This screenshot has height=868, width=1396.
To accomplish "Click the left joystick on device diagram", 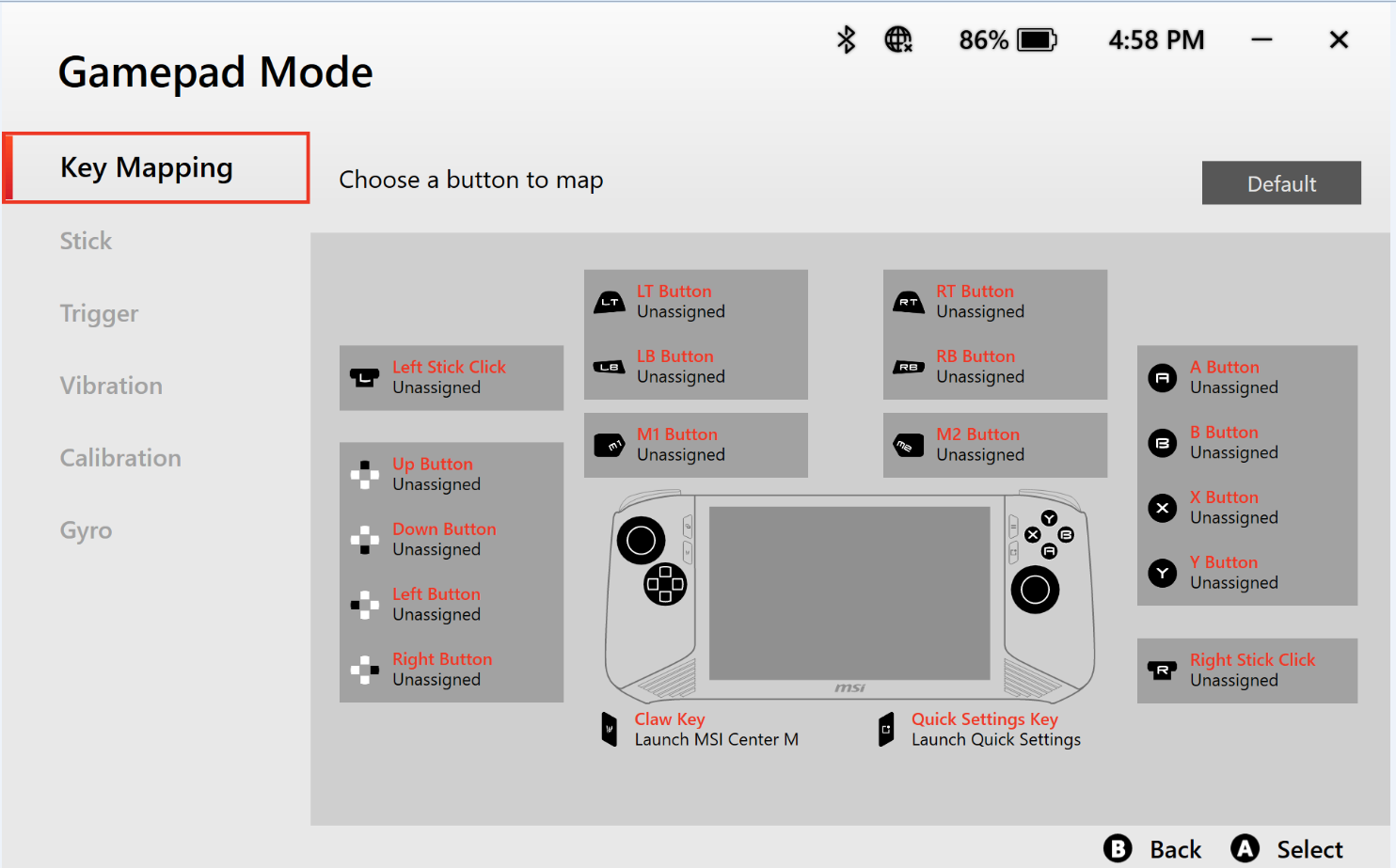I will pos(641,540).
